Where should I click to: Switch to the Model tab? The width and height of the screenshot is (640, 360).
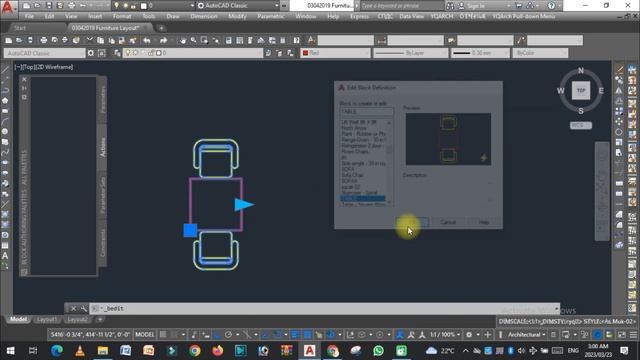tap(18, 320)
